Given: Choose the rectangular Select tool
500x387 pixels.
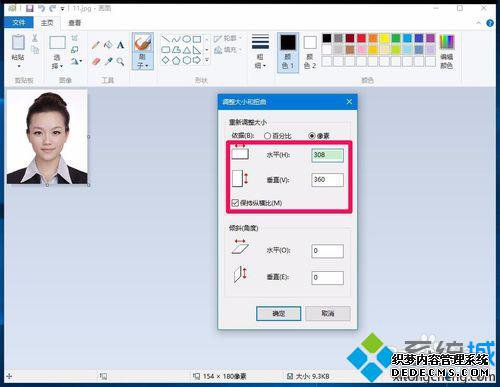Looking at the screenshot, I should (57, 43).
